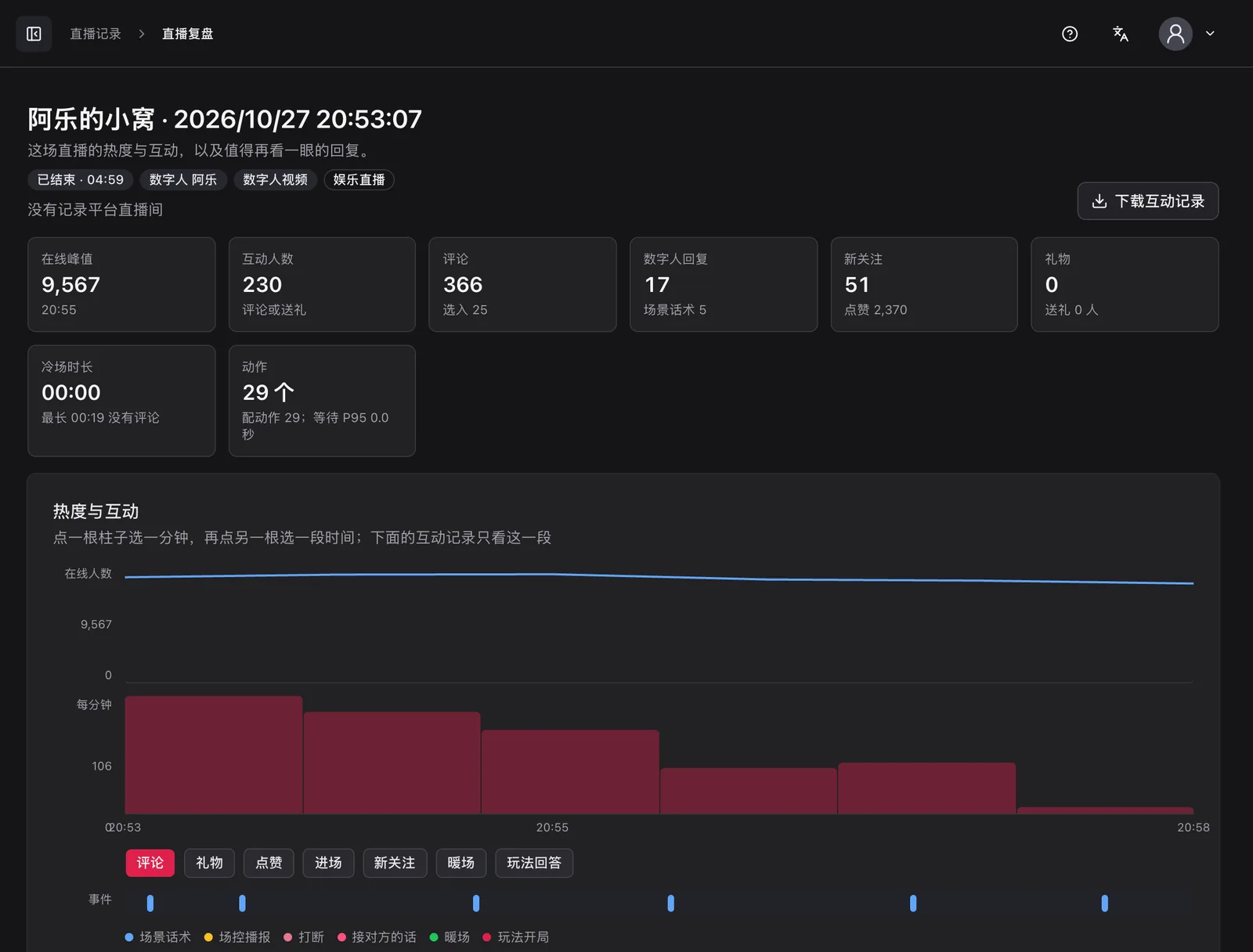Click the 玩法开局 legend item
This screenshot has height=952, width=1253.
click(x=515, y=937)
